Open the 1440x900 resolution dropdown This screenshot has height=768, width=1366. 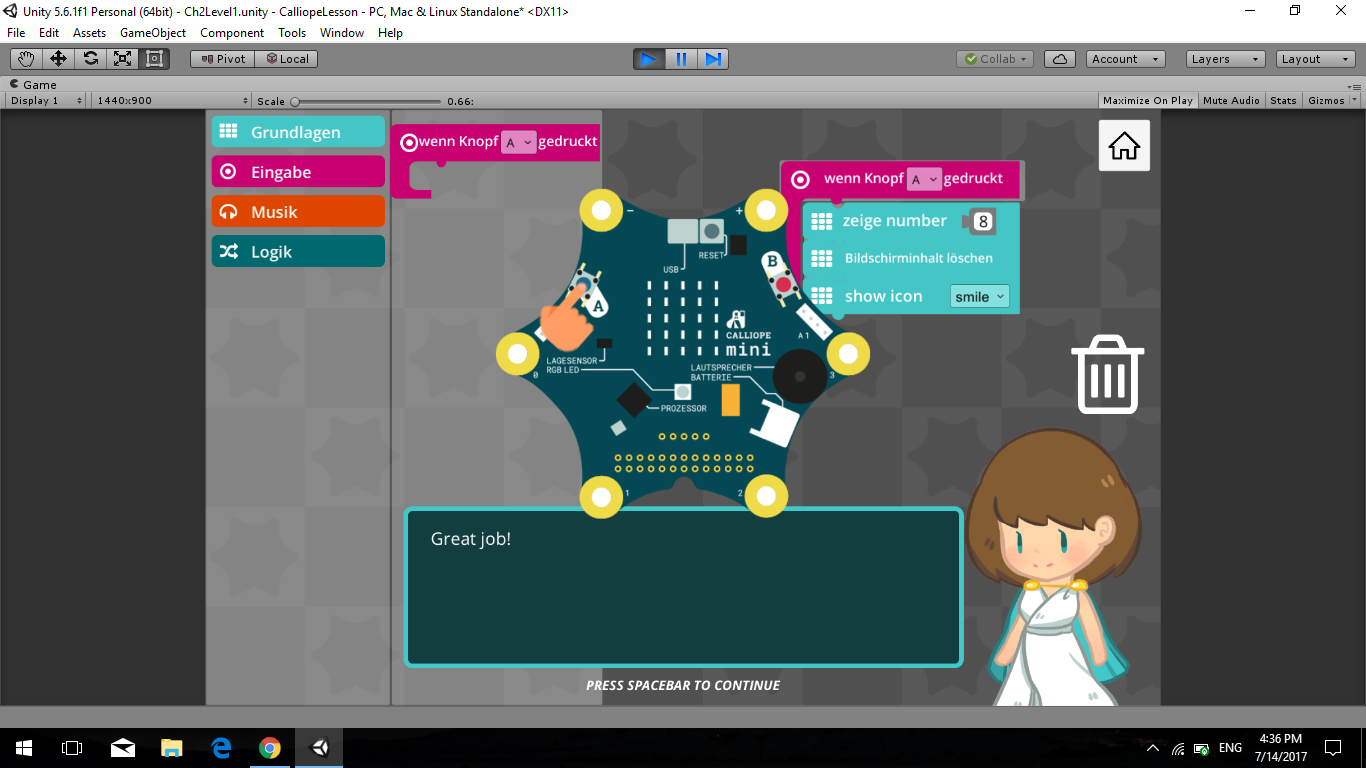coord(172,101)
